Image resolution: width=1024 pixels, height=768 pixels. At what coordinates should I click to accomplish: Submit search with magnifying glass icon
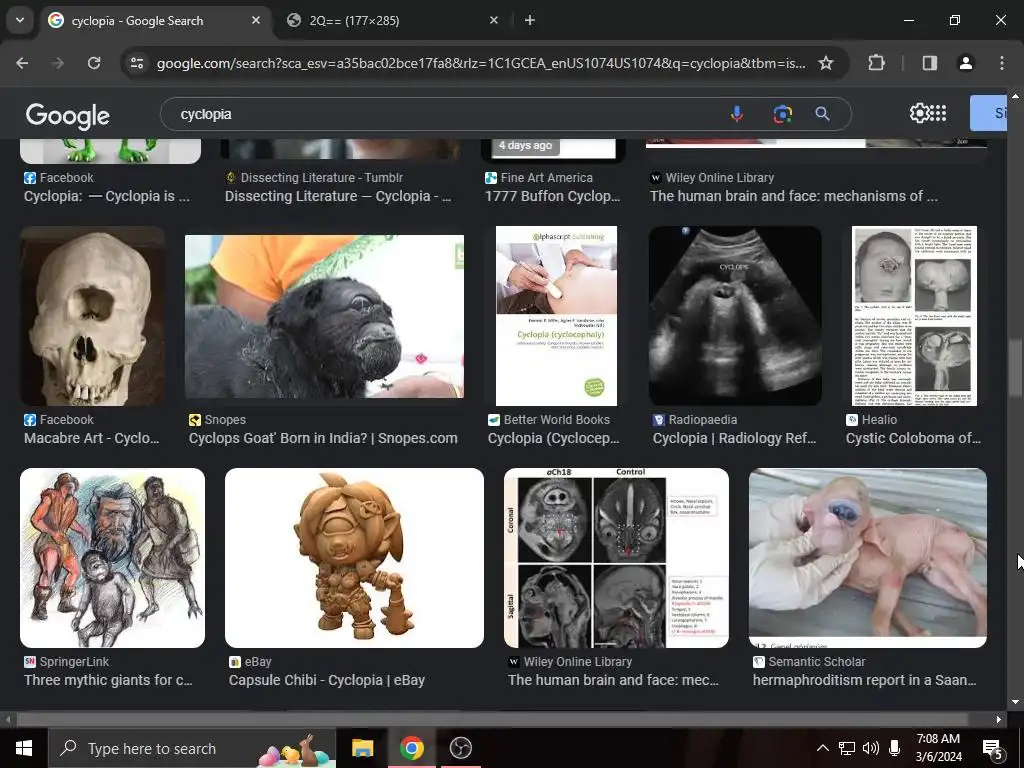[x=822, y=114]
